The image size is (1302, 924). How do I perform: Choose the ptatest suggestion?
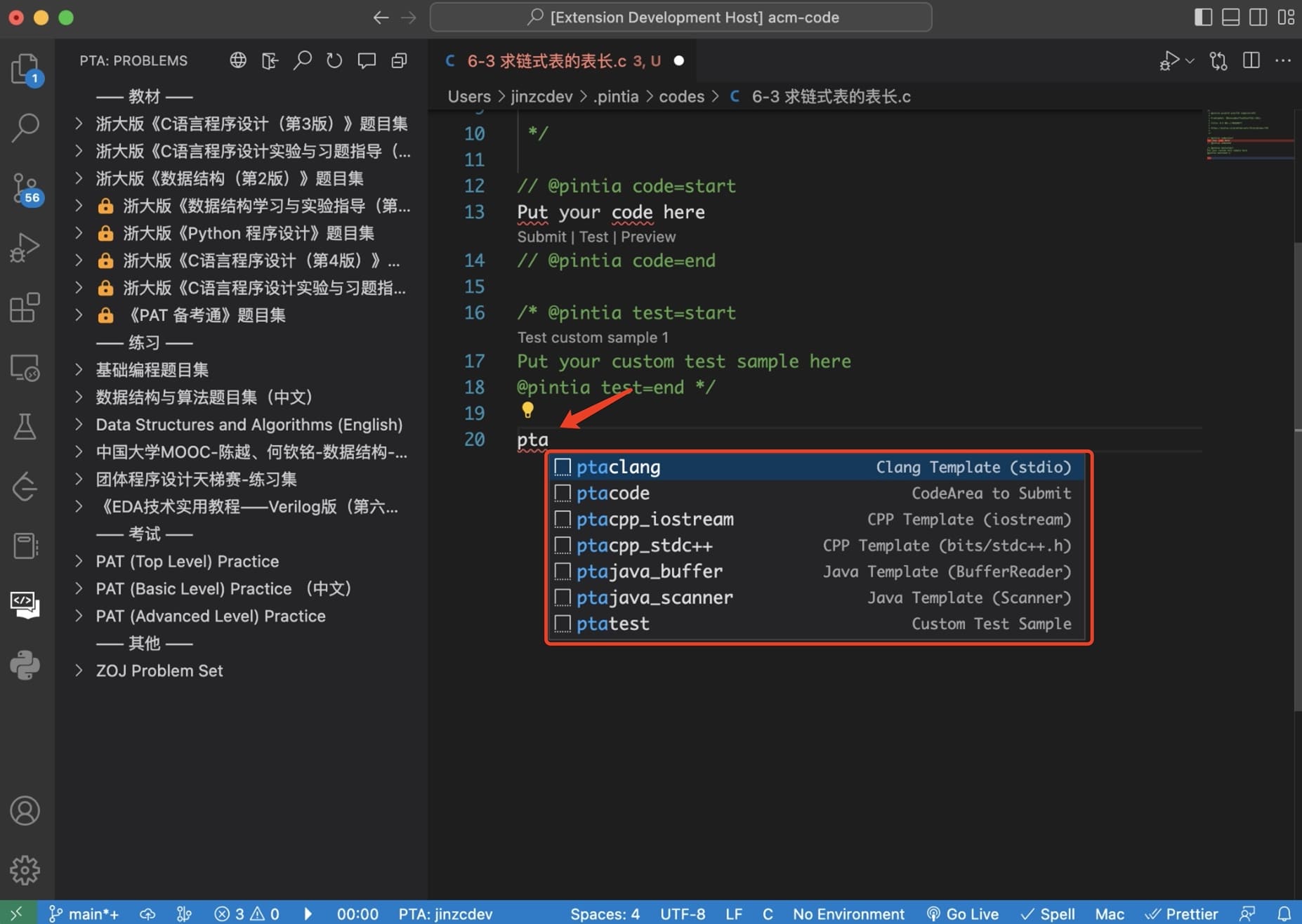click(815, 623)
